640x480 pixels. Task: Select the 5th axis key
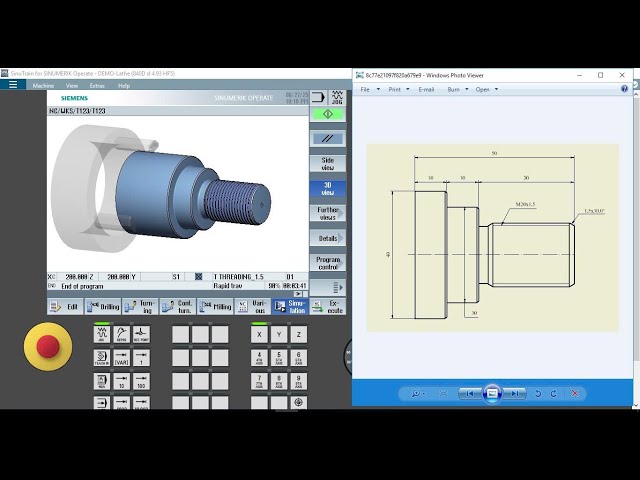tap(279, 358)
